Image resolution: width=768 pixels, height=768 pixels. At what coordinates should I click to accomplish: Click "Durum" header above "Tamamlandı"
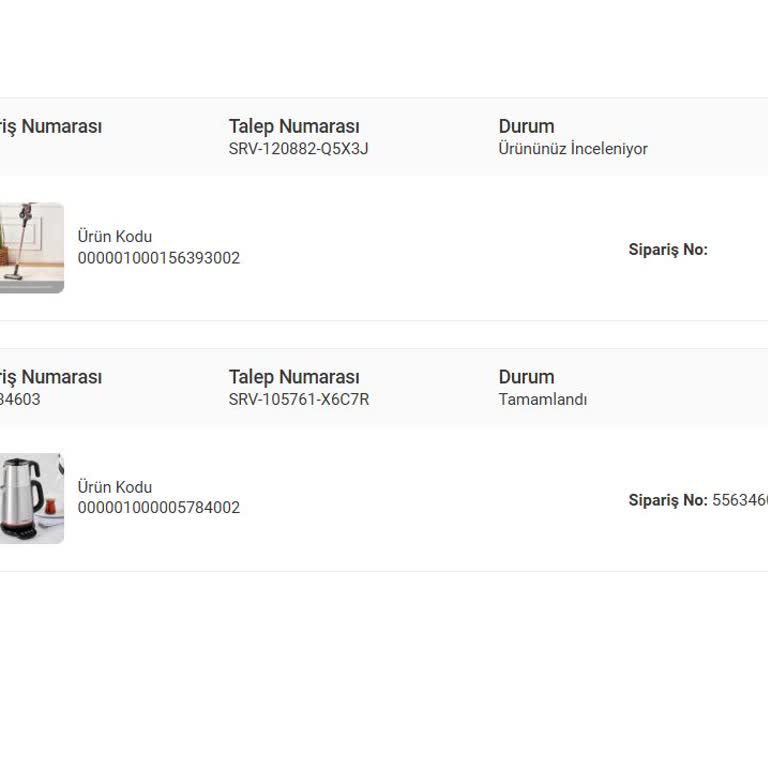[526, 377]
